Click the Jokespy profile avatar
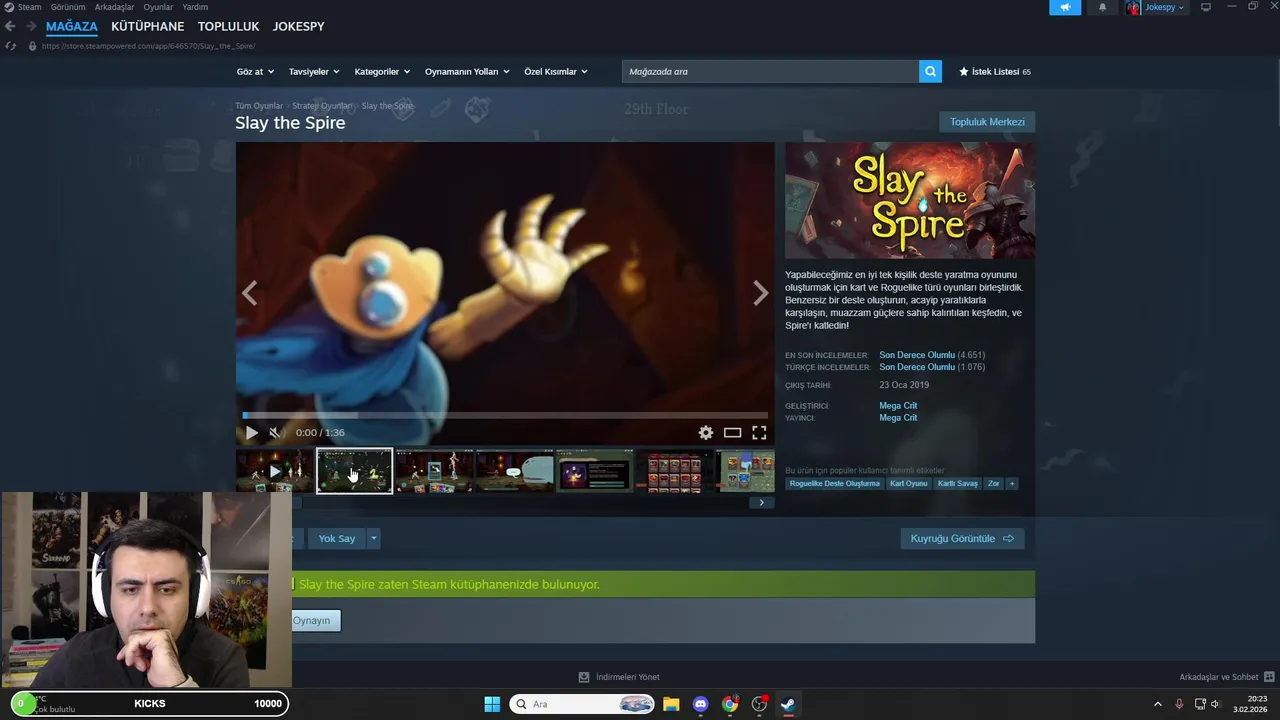Screen dimensions: 1280x720 click(x=1133, y=7)
